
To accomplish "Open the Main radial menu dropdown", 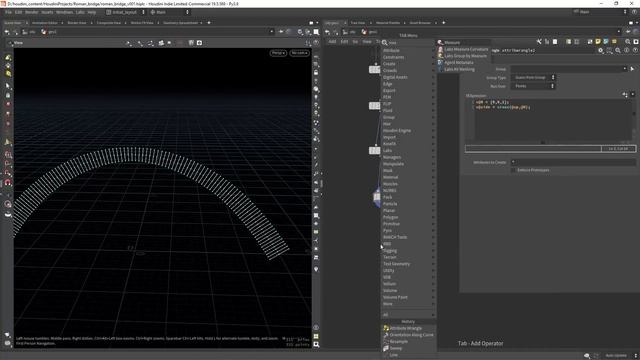I will (x=169, y=12).
